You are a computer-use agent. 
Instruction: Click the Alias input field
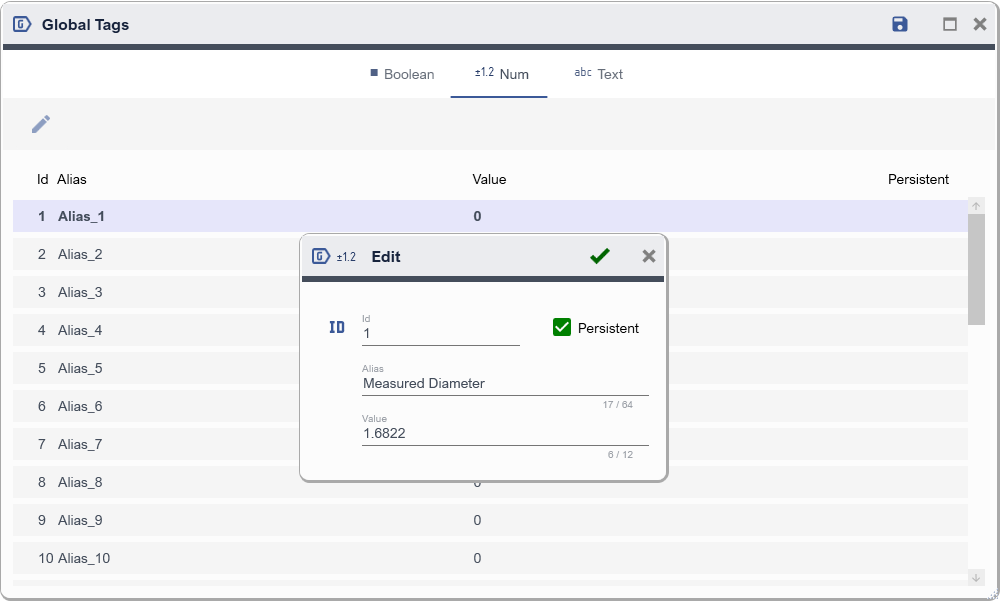505,384
